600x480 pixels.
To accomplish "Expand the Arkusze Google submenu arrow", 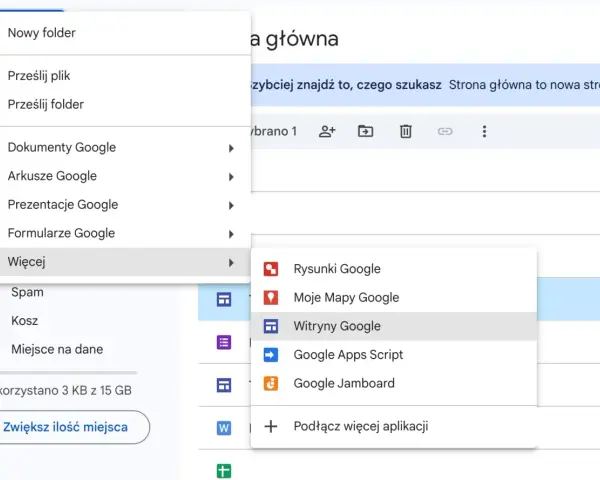I will (x=231, y=177).
